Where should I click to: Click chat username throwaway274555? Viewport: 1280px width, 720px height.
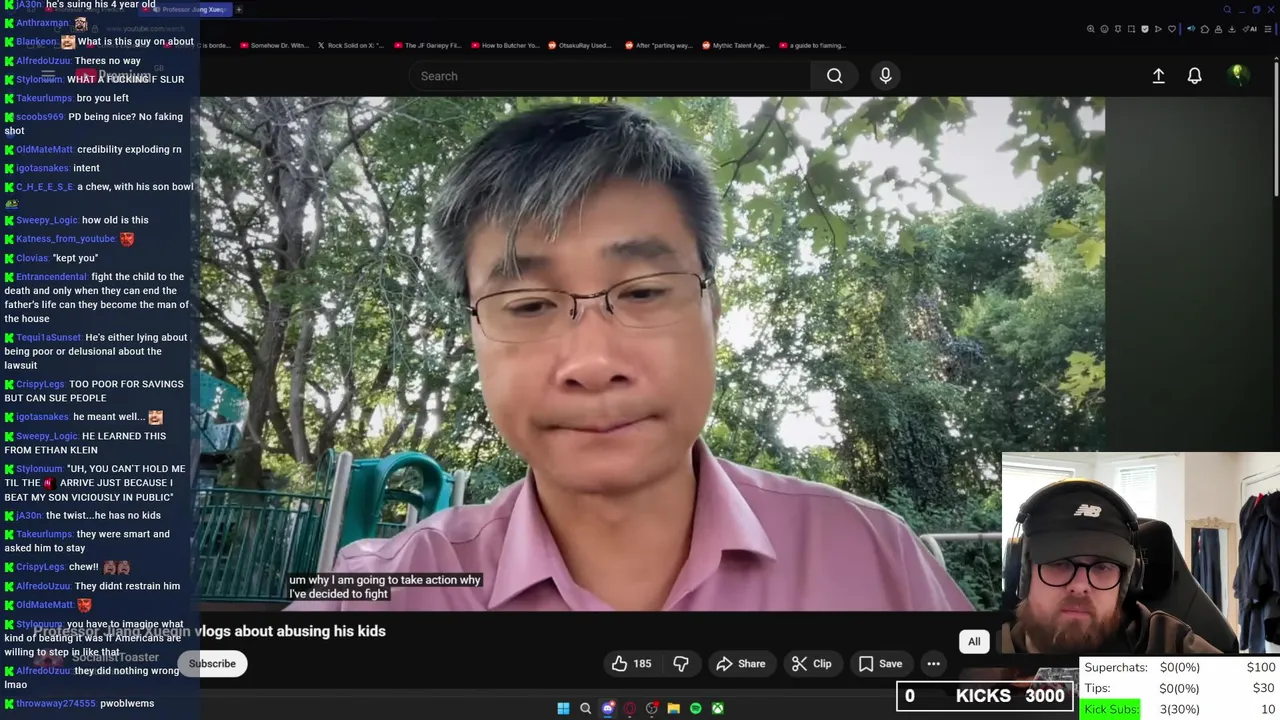(55, 703)
